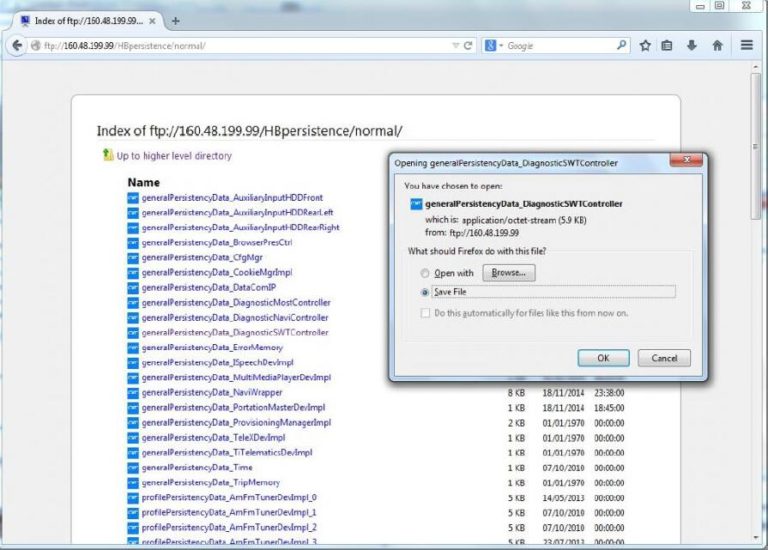This screenshot has height=550, width=768.
Task: Click the Browse... button
Action: [x=509, y=273]
